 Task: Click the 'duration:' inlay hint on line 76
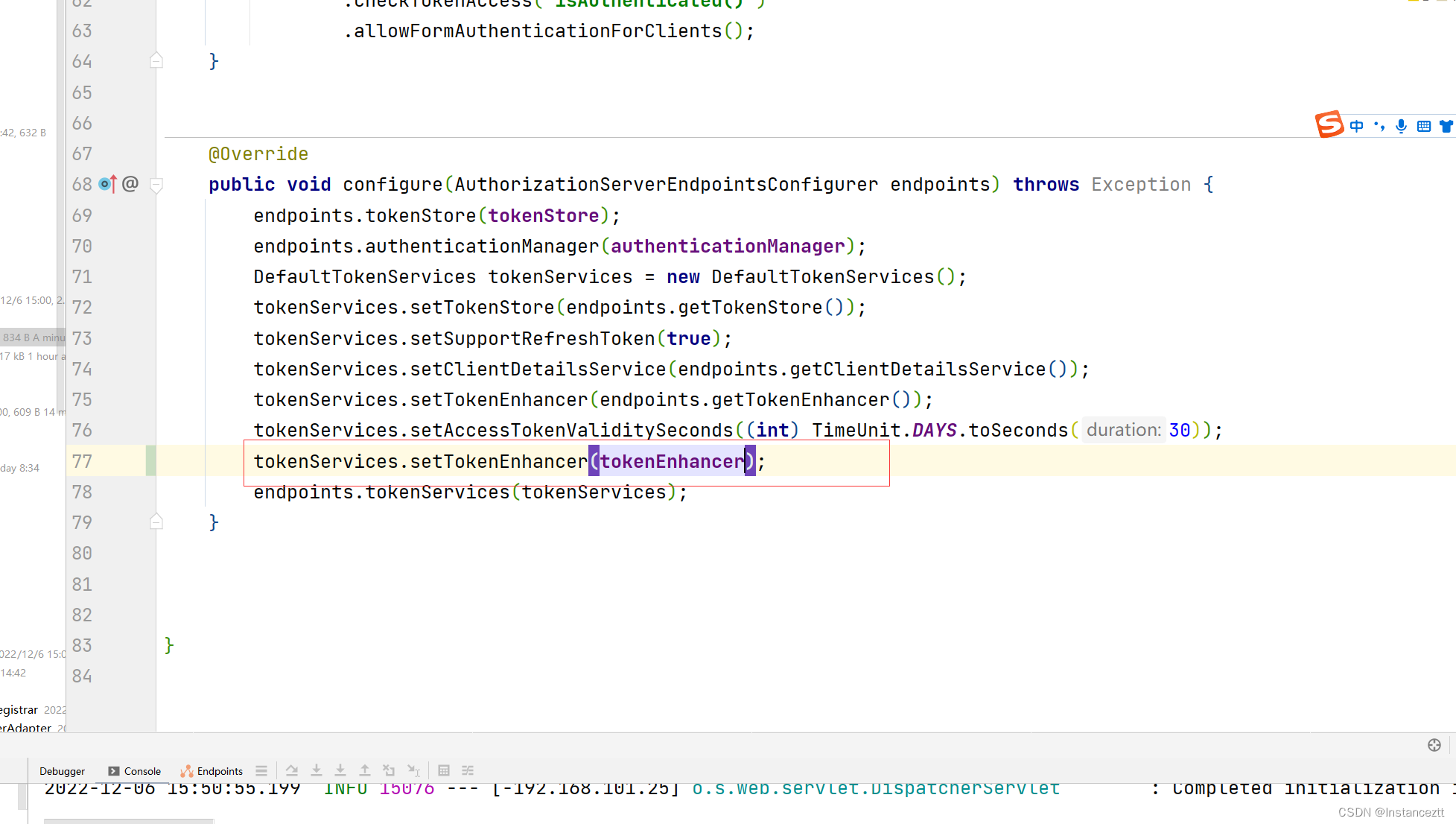[1123, 430]
